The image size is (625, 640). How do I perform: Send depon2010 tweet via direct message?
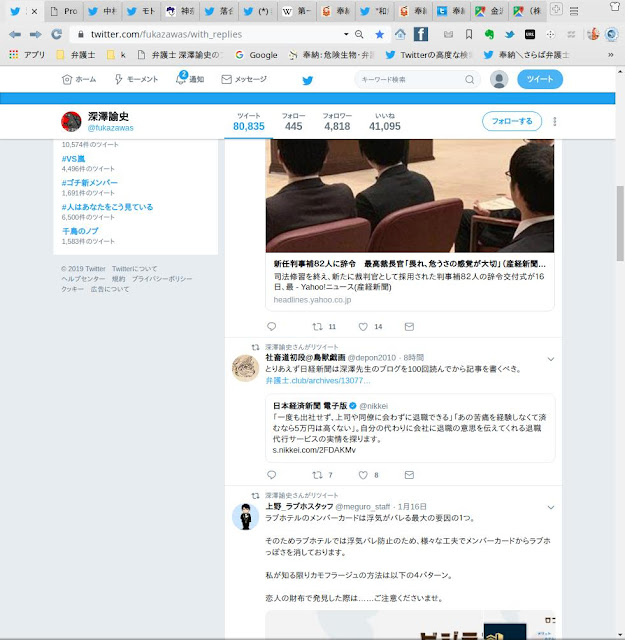coord(409,475)
